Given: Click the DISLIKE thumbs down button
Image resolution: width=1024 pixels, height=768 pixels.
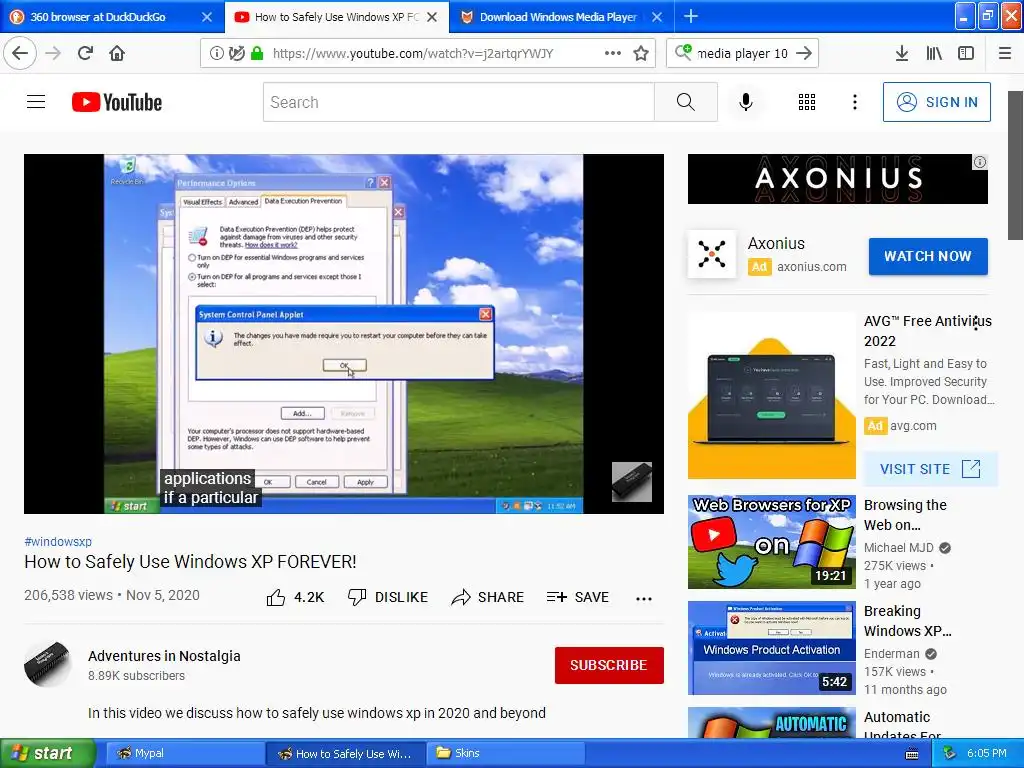Looking at the screenshot, I should tap(388, 598).
